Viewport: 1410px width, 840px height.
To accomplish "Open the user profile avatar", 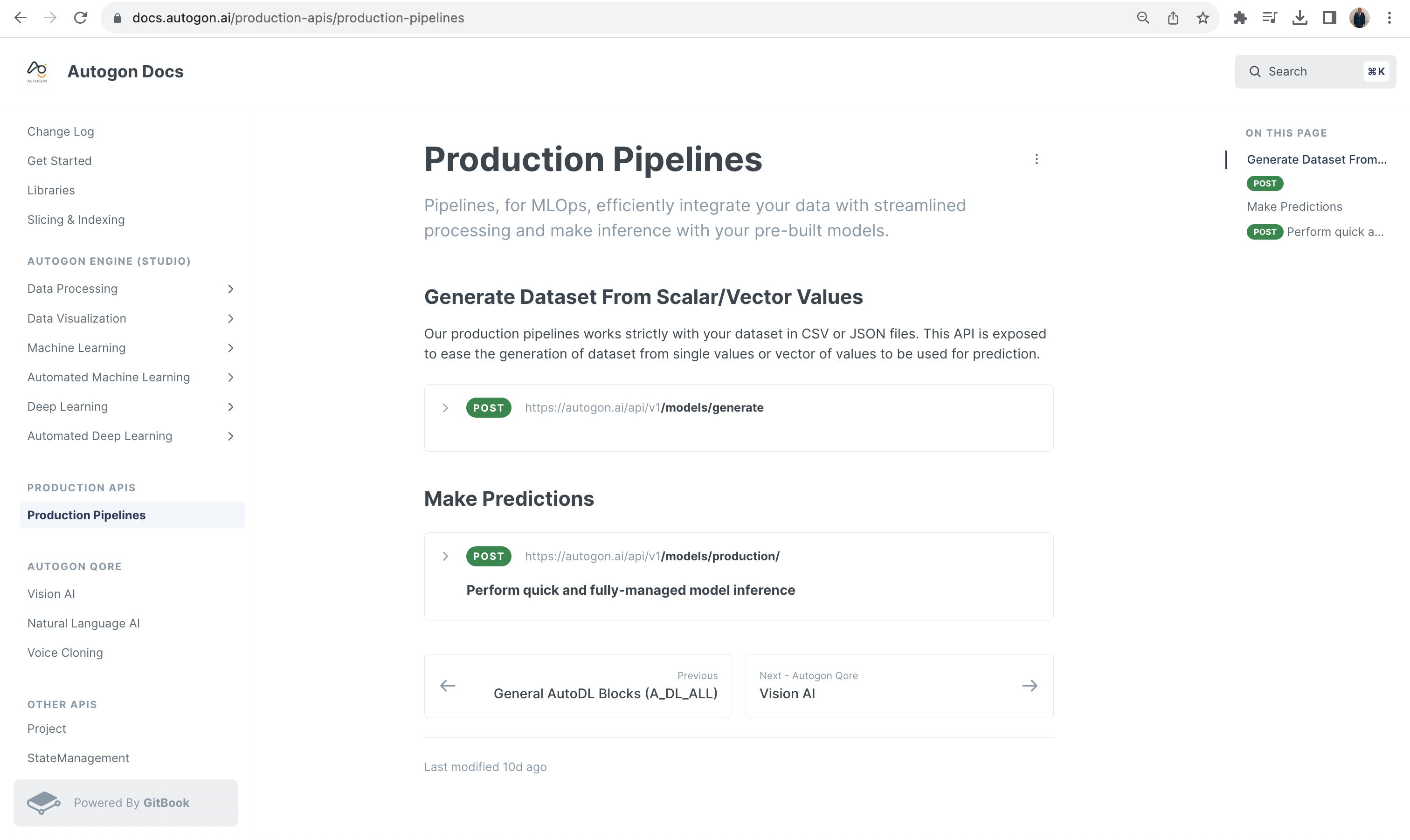I will click(1359, 18).
